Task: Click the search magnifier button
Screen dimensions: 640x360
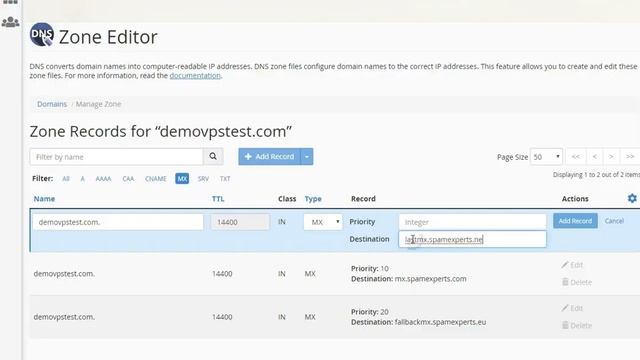Action: pyautogui.click(x=213, y=157)
